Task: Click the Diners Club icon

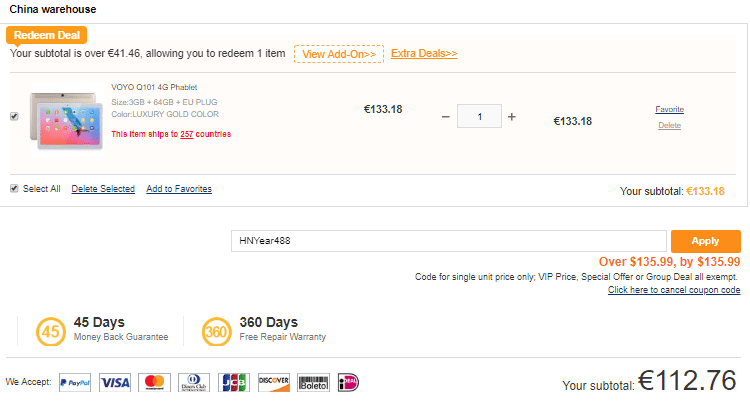Action: click(x=194, y=383)
